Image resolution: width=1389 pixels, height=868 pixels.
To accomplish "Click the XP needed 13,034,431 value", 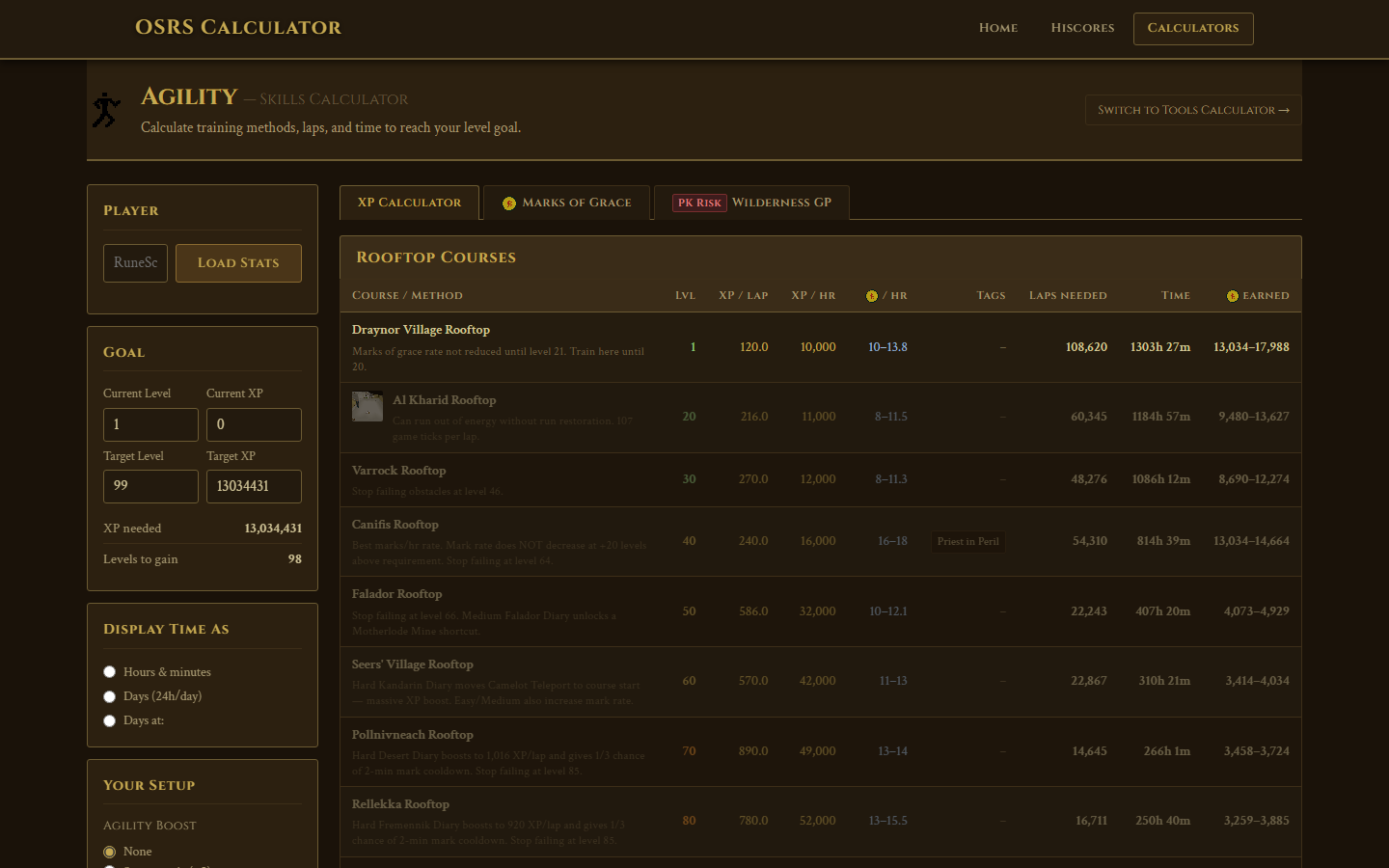I will point(273,529).
